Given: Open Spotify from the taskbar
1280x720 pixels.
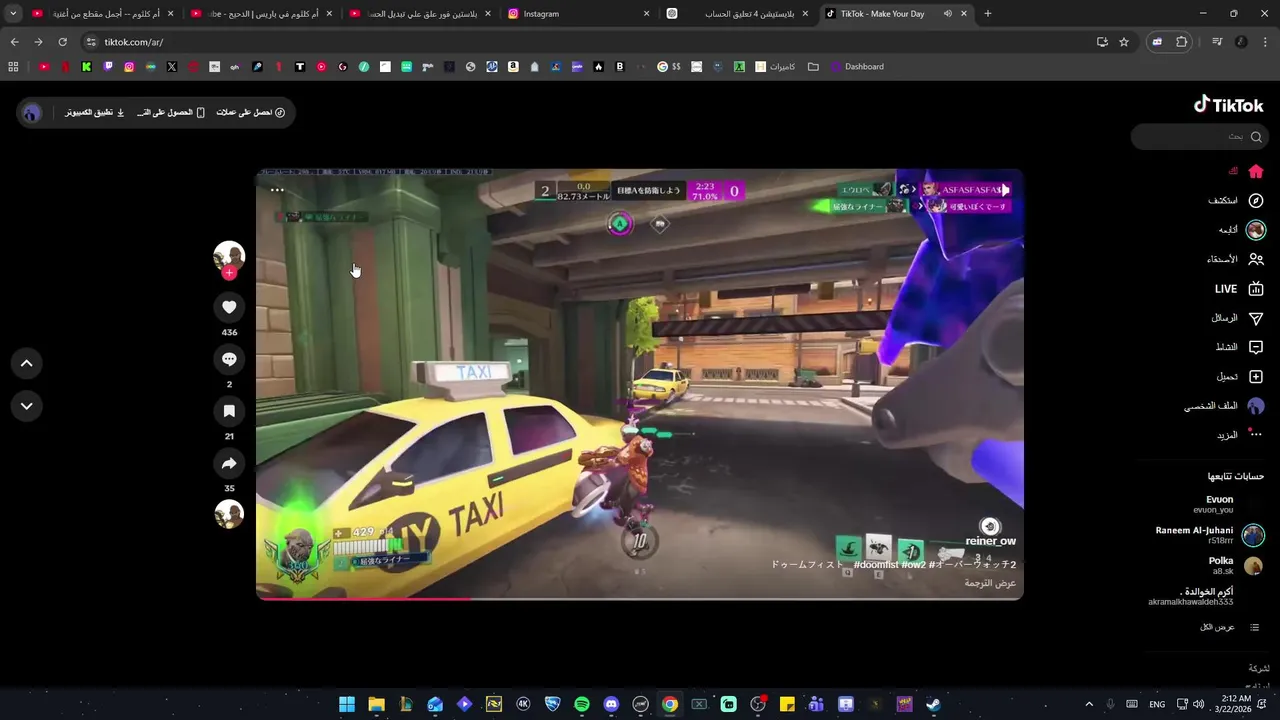Looking at the screenshot, I should (x=582, y=704).
